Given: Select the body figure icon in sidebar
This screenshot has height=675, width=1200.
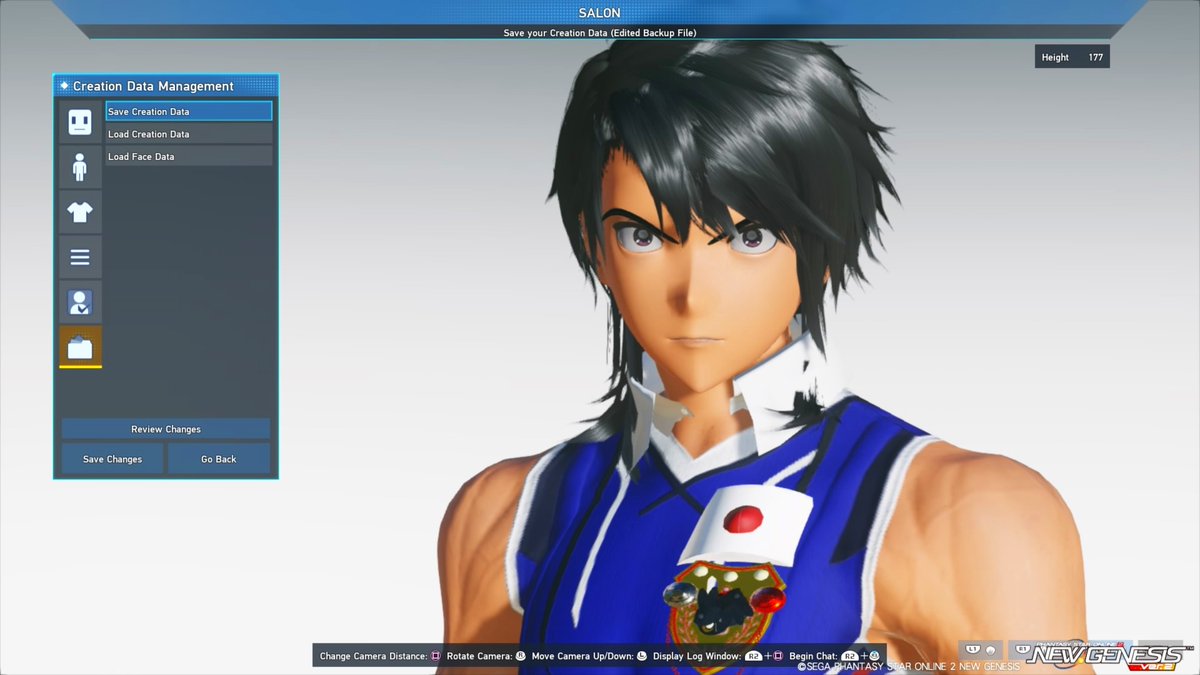Looking at the screenshot, I should (x=80, y=167).
